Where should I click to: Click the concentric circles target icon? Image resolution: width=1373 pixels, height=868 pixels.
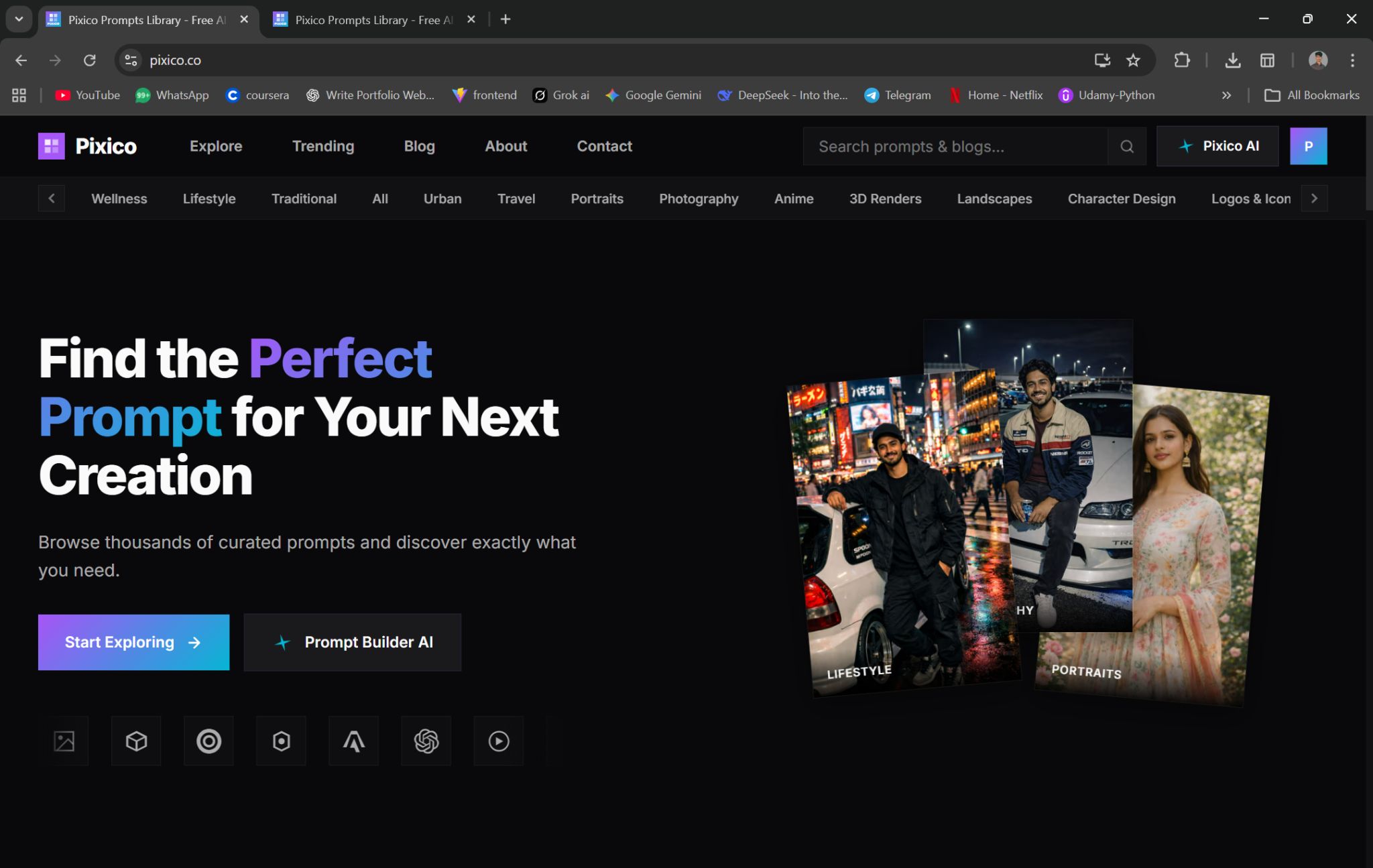pos(208,741)
